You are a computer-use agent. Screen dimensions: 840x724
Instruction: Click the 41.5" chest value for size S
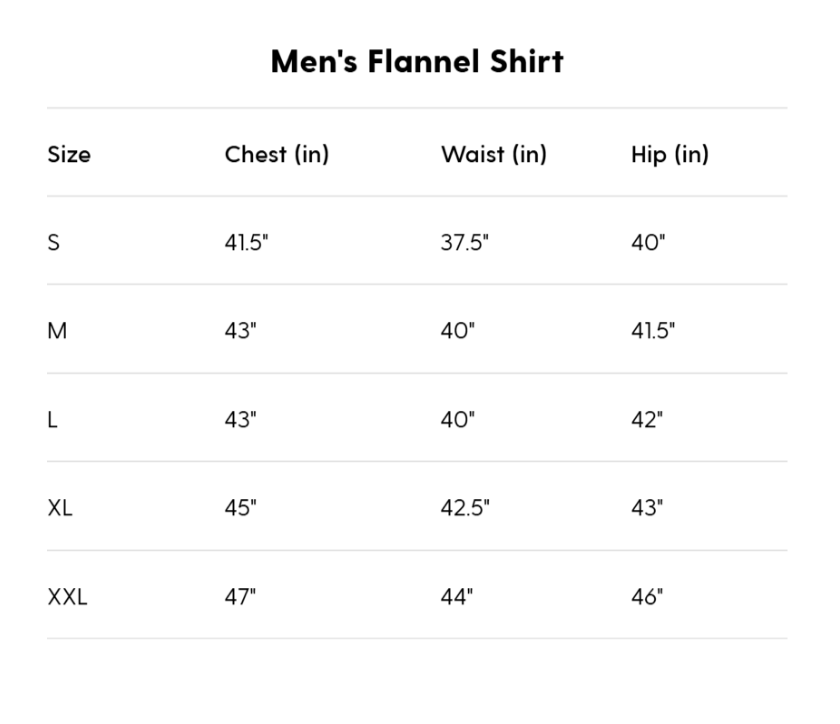click(x=247, y=243)
